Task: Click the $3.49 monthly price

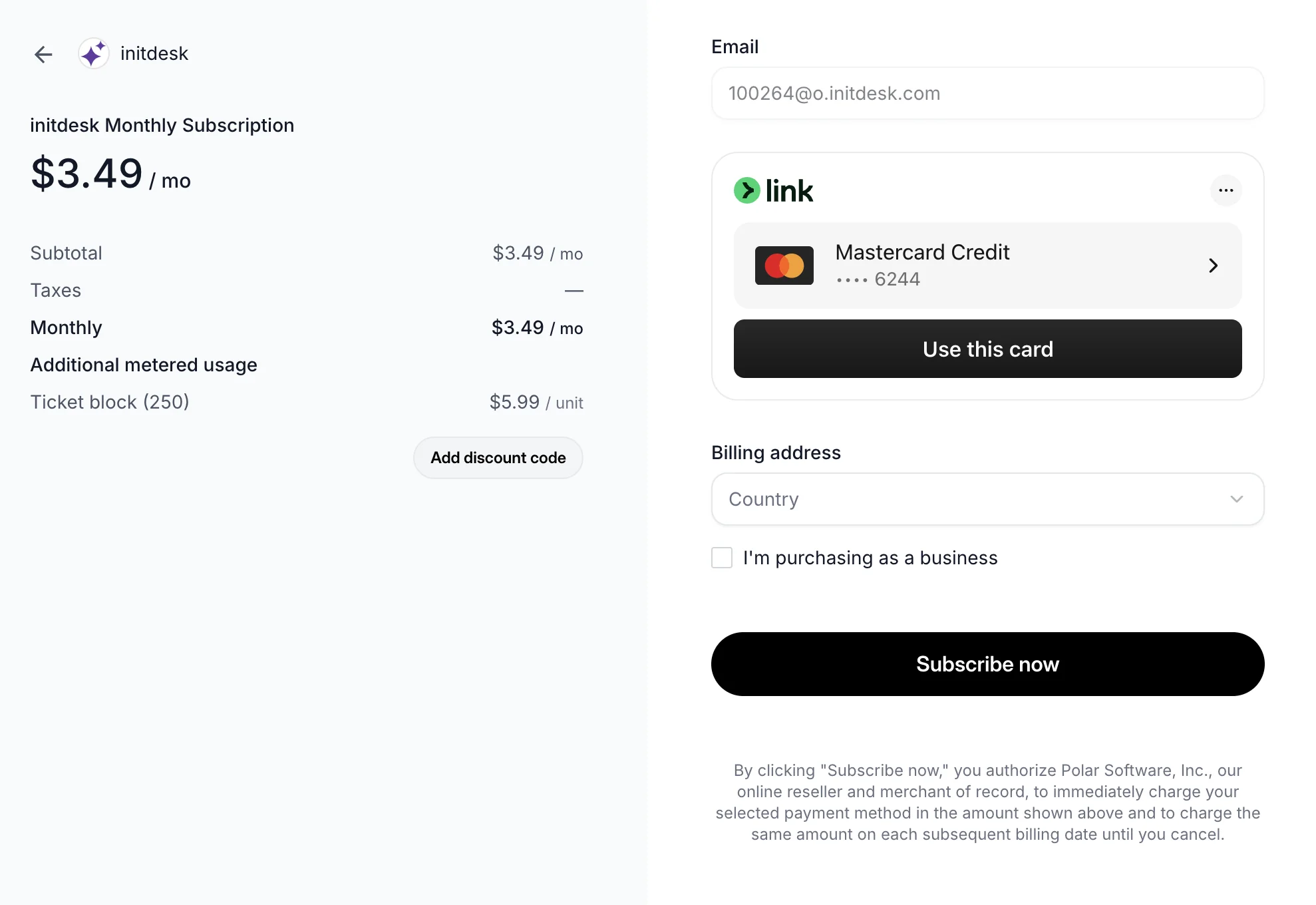Action: 86,174
